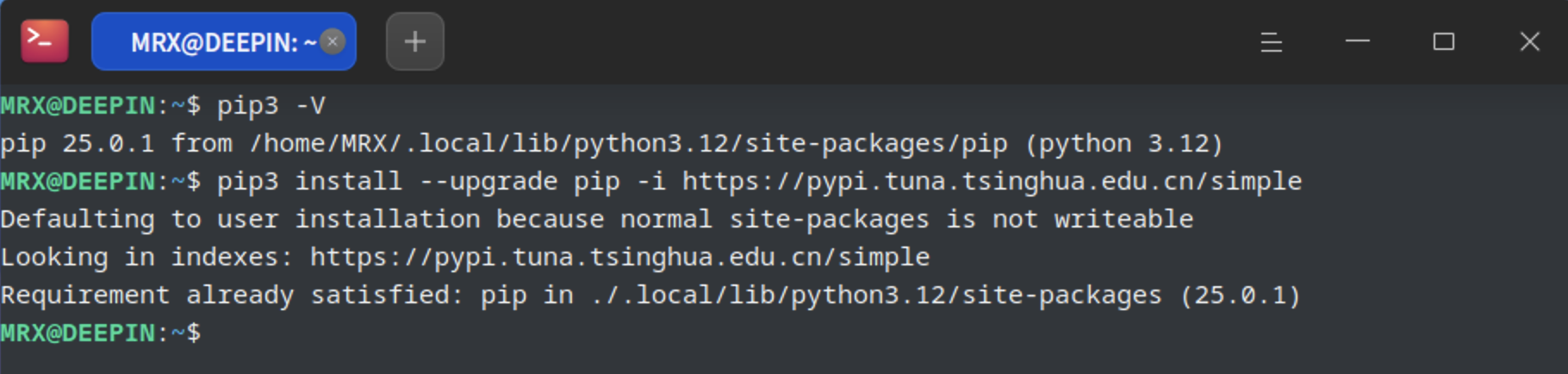Close the terminal window
This screenshot has height=374, width=1568.
tap(1529, 41)
